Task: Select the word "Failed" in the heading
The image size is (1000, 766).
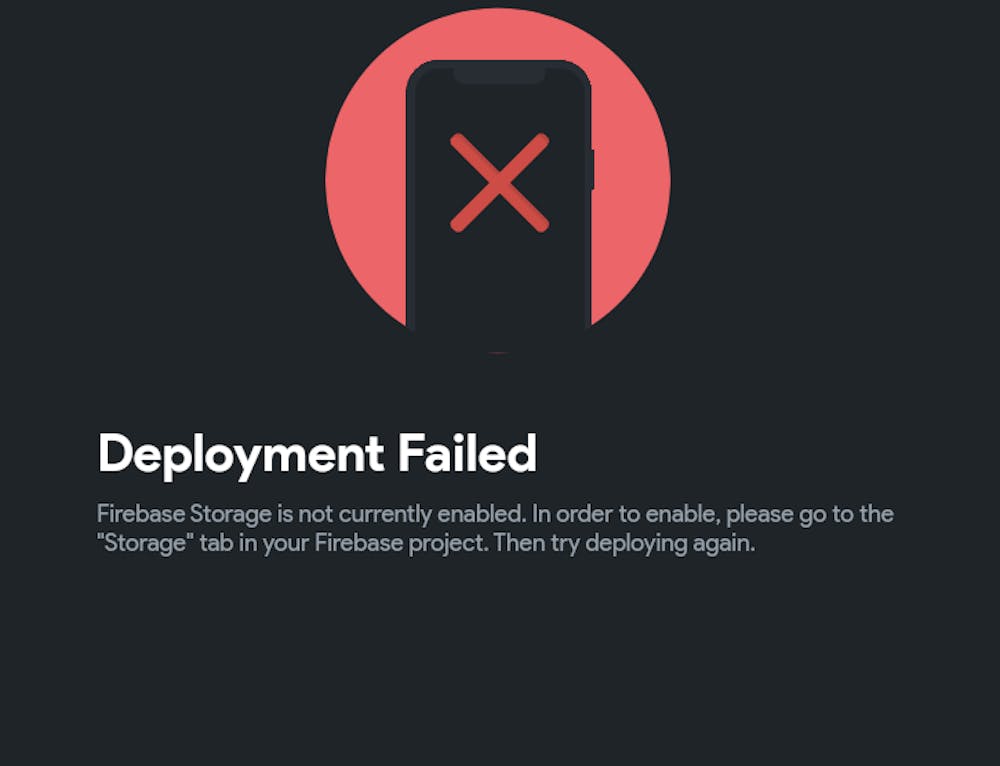Action: pos(467,453)
